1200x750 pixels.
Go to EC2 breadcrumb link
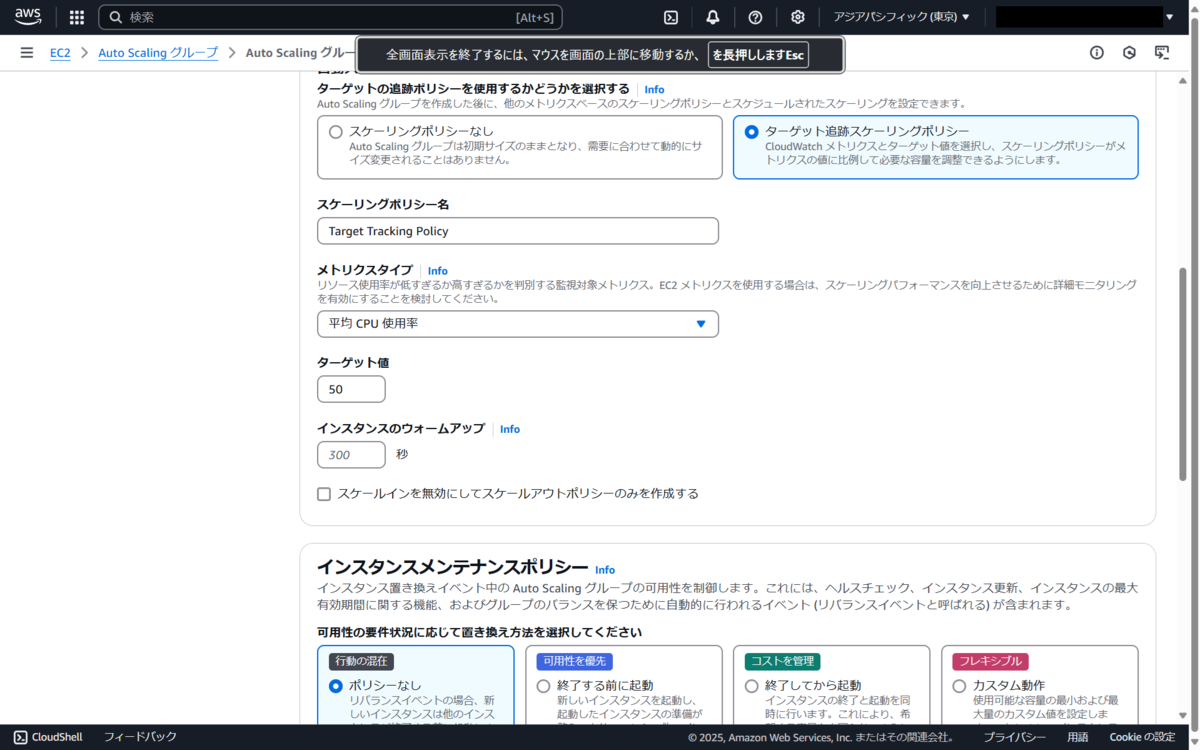click(60, 53)
